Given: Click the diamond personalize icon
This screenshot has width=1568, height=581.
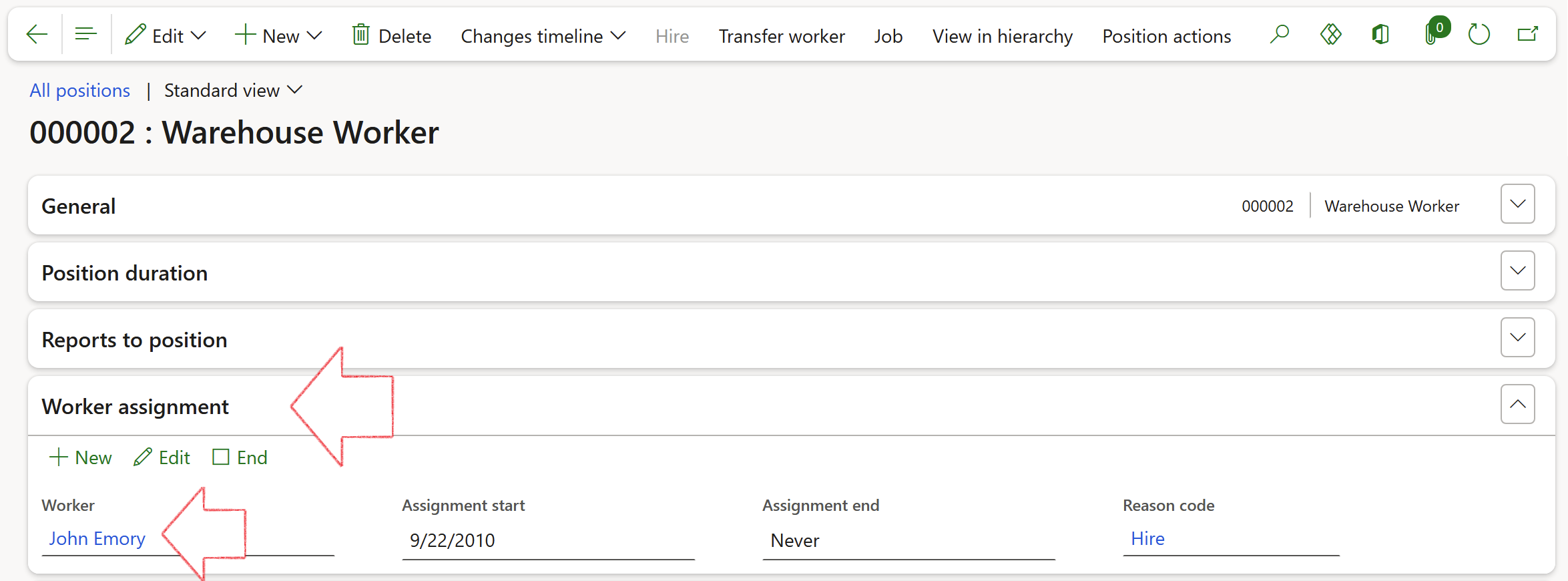Looking at the screenshot, I should click(1330, 34).
